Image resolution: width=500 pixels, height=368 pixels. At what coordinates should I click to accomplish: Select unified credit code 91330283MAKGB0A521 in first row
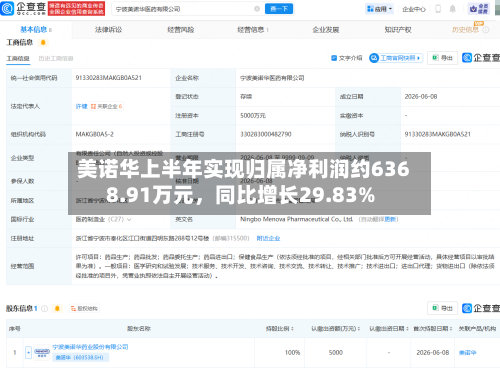[109, 78]
